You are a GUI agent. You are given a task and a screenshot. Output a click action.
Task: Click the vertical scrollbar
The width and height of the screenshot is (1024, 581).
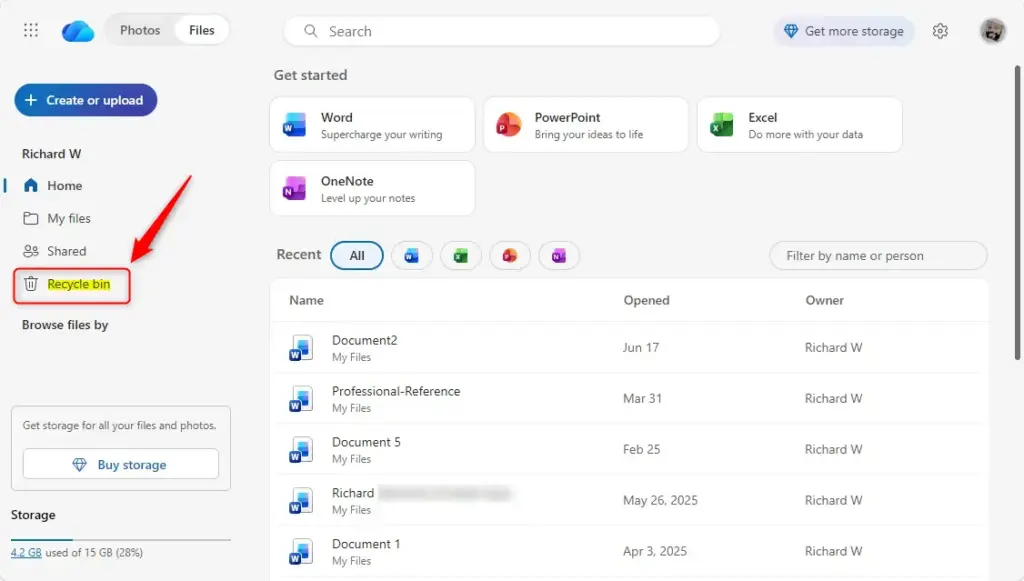pyautogui.click(x=1017, y=212)
